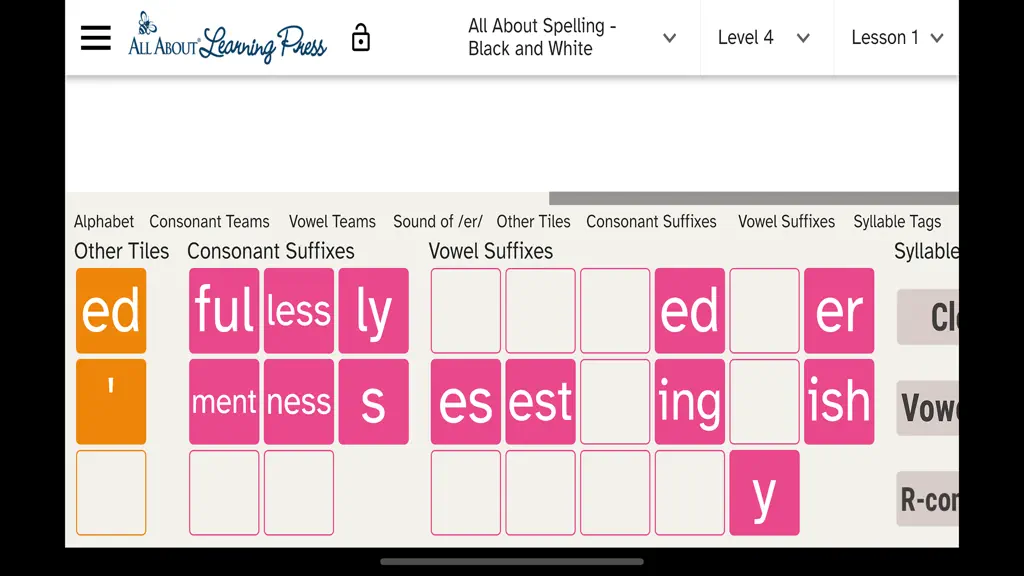
Task: Go to the Sound of /er/ tab
Action: point(438,221)
